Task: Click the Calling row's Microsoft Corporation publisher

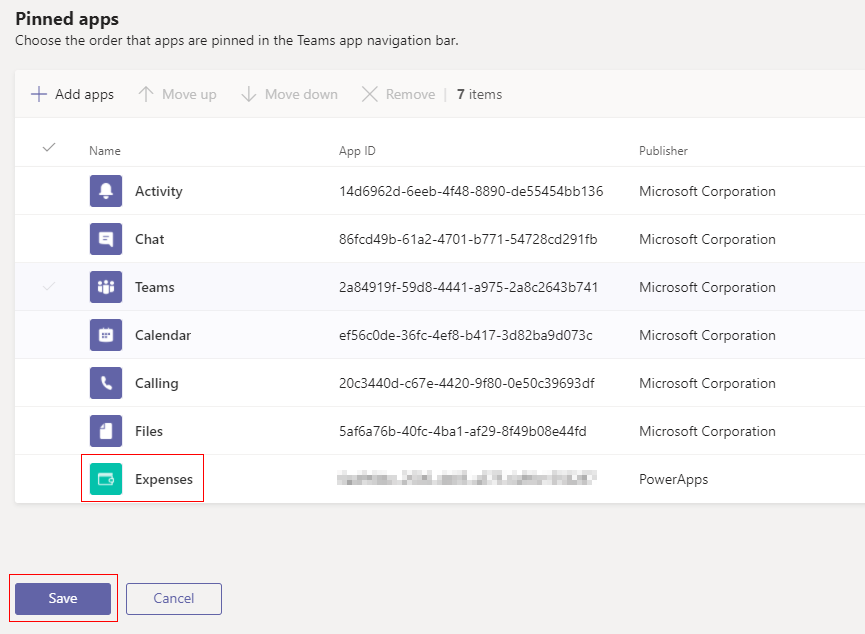Action: (x=707, y=383)
